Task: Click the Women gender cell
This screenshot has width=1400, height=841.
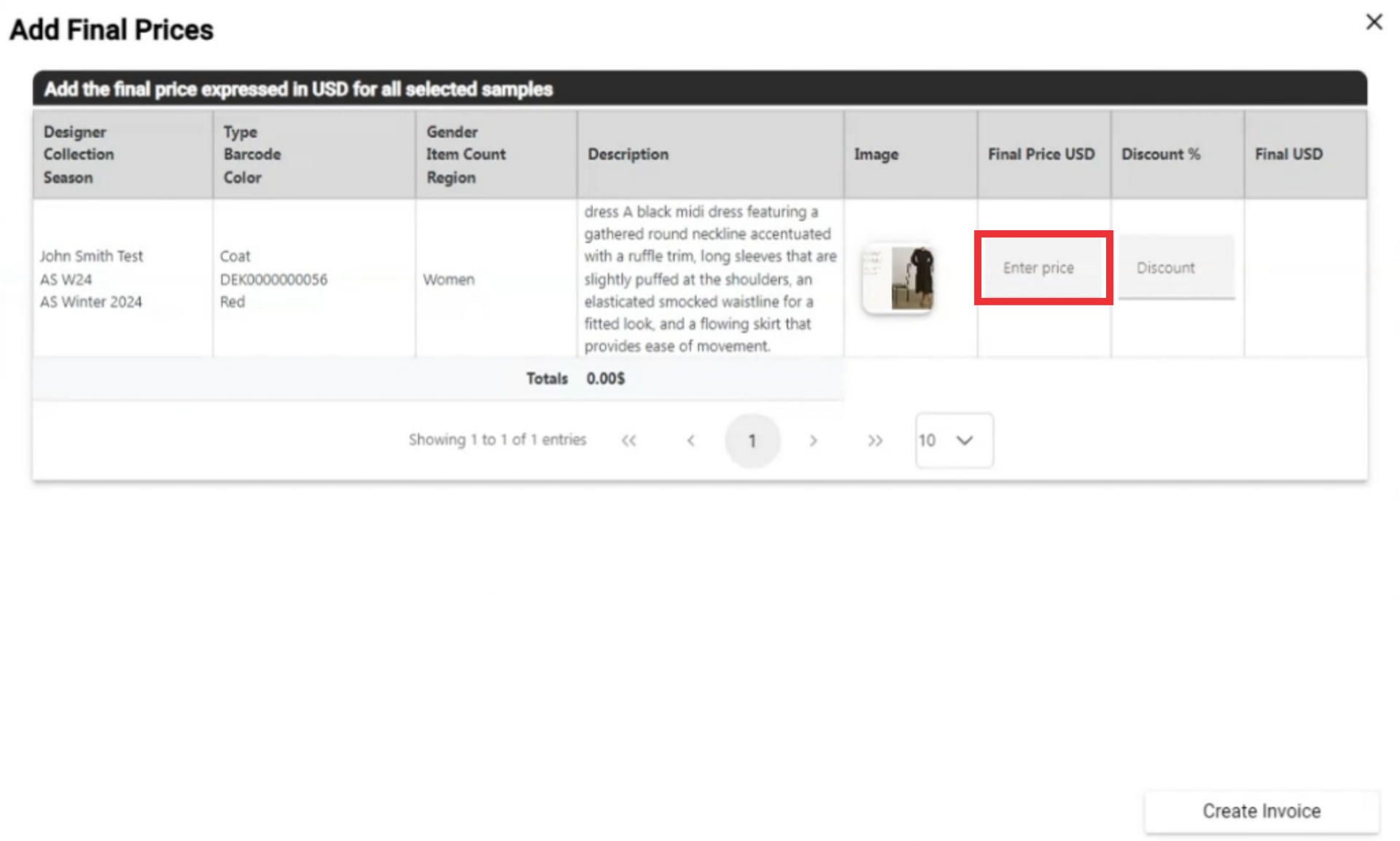Action: pyautogui.click(x=448, y=279)
